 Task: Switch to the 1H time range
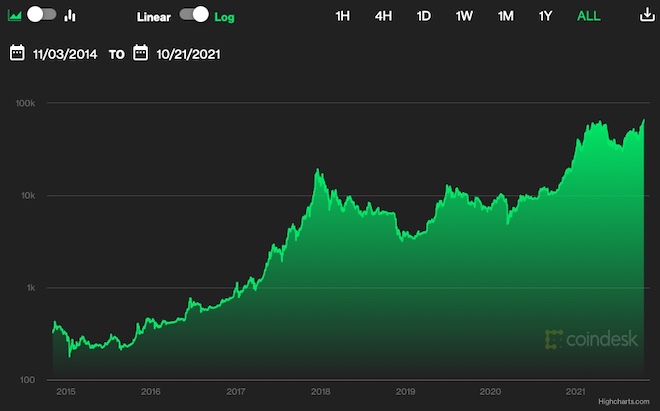[343, 16]
